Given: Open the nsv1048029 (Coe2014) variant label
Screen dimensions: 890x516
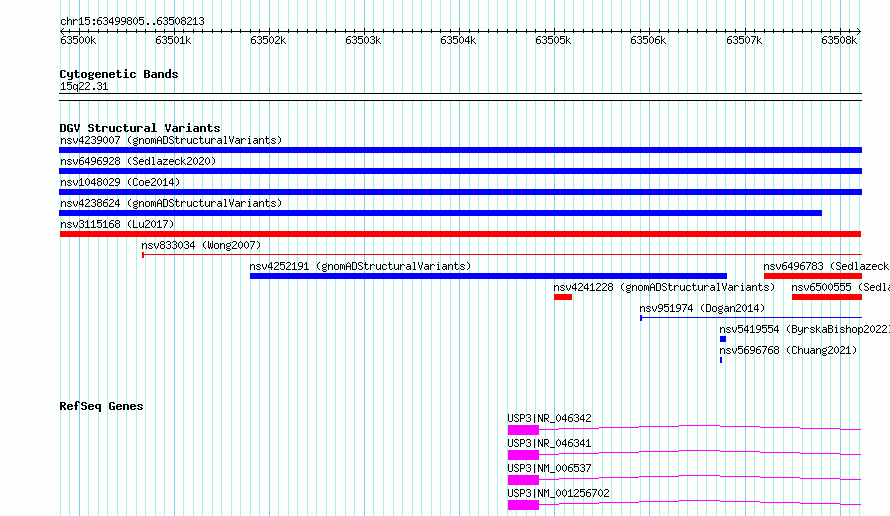Looking at the screenshot, I should pyautogui.click(x=120, y=182).
